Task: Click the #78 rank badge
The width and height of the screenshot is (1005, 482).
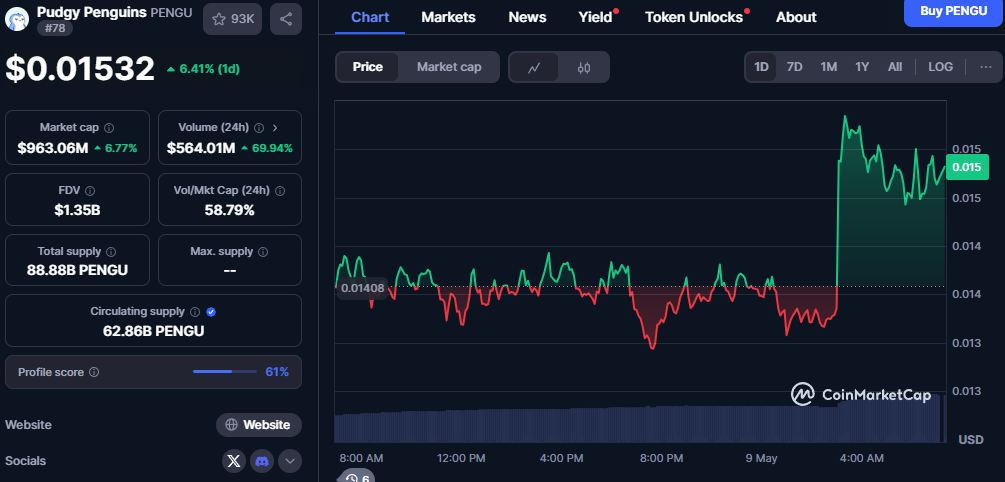Action: (54, 28)
